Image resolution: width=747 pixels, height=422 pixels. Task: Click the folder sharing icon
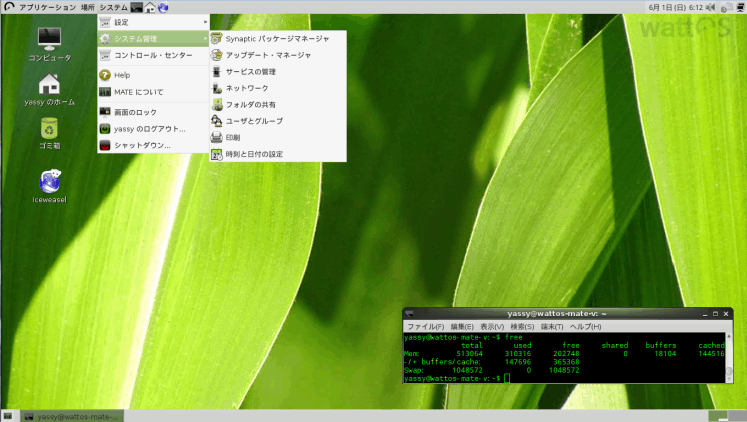coord(217,104)
